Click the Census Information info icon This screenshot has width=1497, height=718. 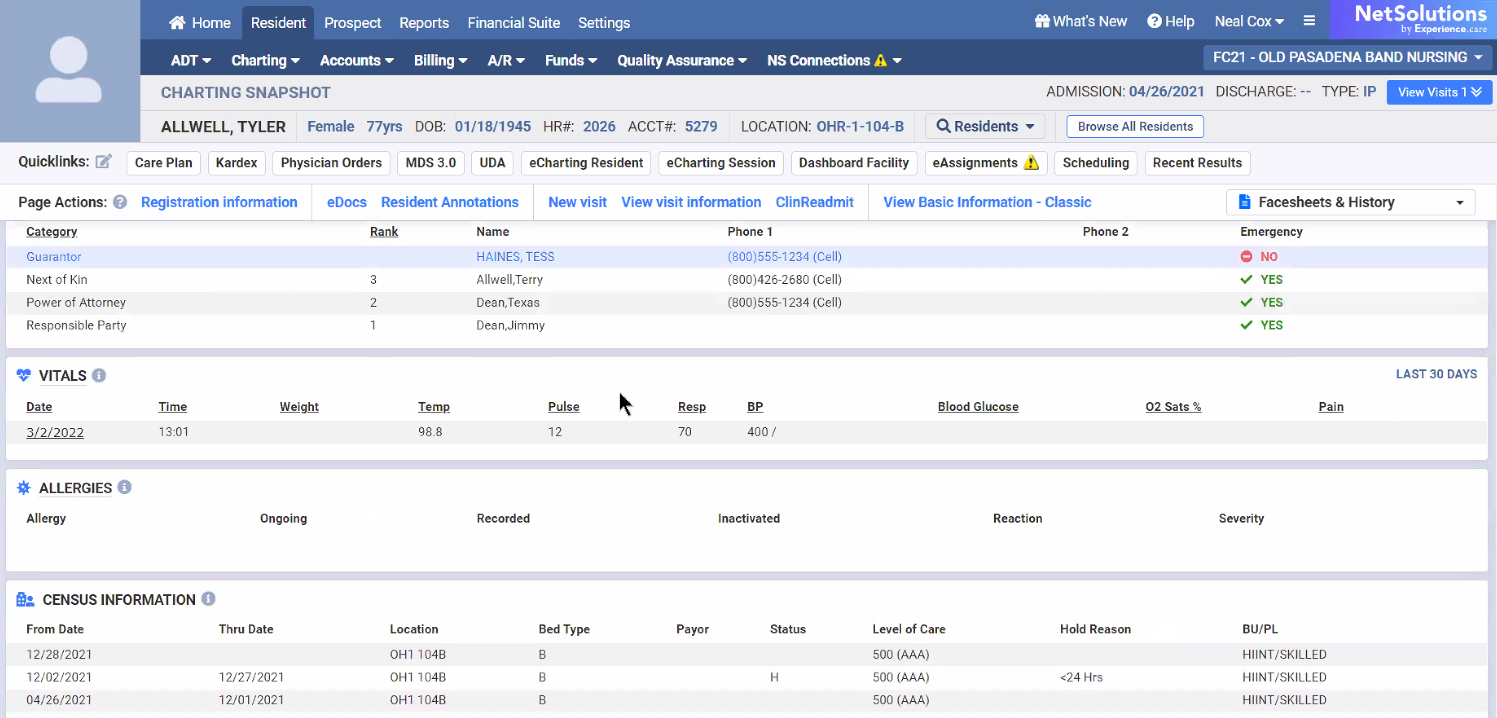(208, 599)
